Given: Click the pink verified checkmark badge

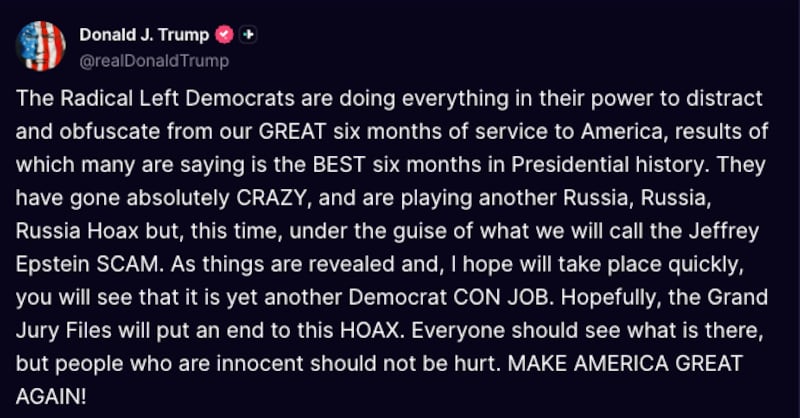Looking at the screenshot, I should point(225,34).
